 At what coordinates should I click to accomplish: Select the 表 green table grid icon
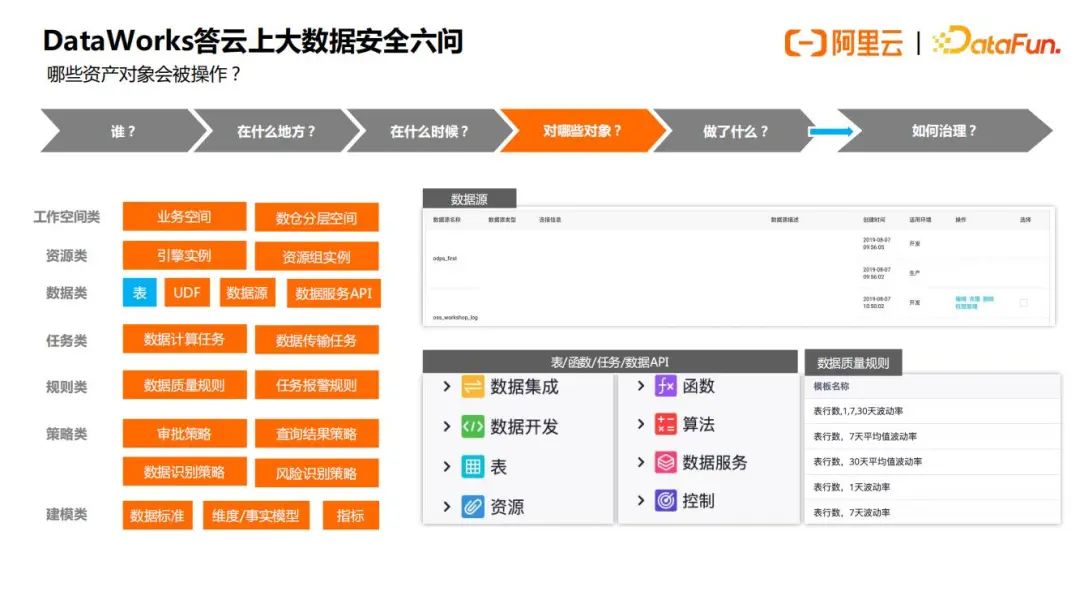[472, 465]
